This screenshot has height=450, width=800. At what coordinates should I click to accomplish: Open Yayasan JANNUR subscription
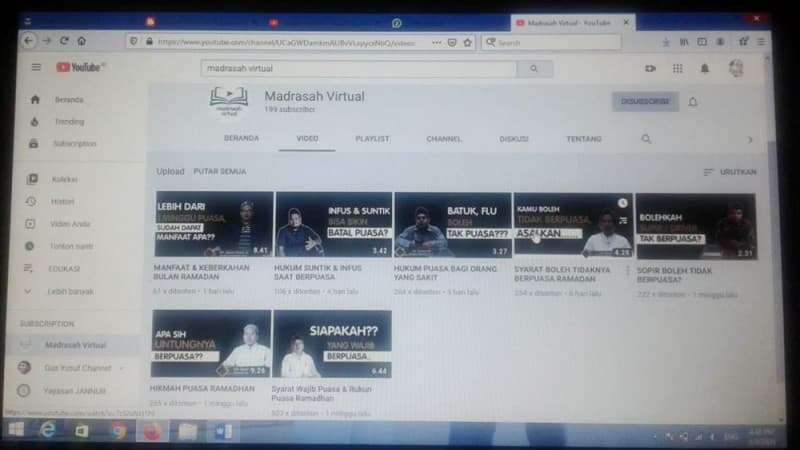[74, 391]
